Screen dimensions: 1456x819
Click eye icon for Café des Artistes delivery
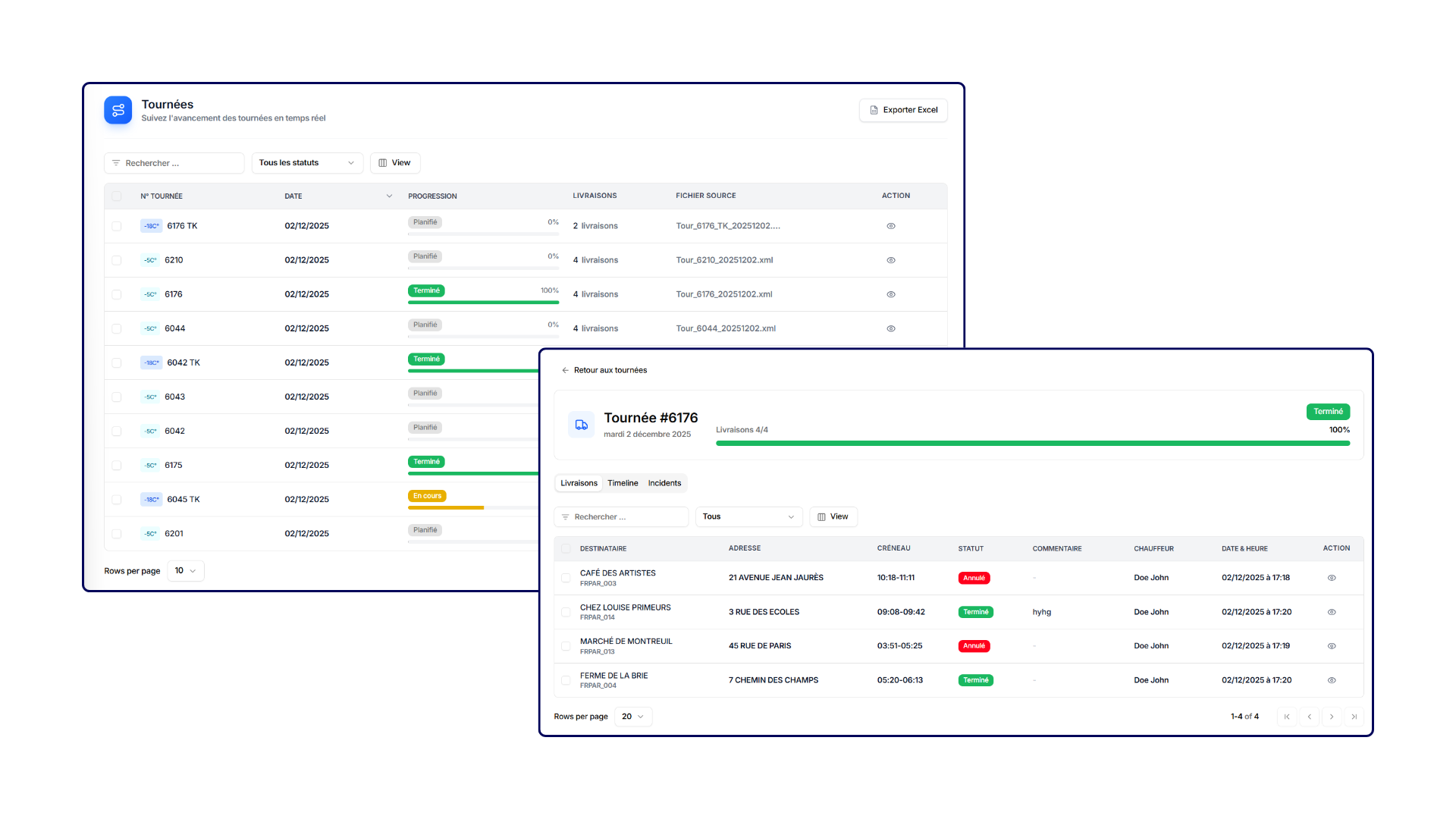1332,578
